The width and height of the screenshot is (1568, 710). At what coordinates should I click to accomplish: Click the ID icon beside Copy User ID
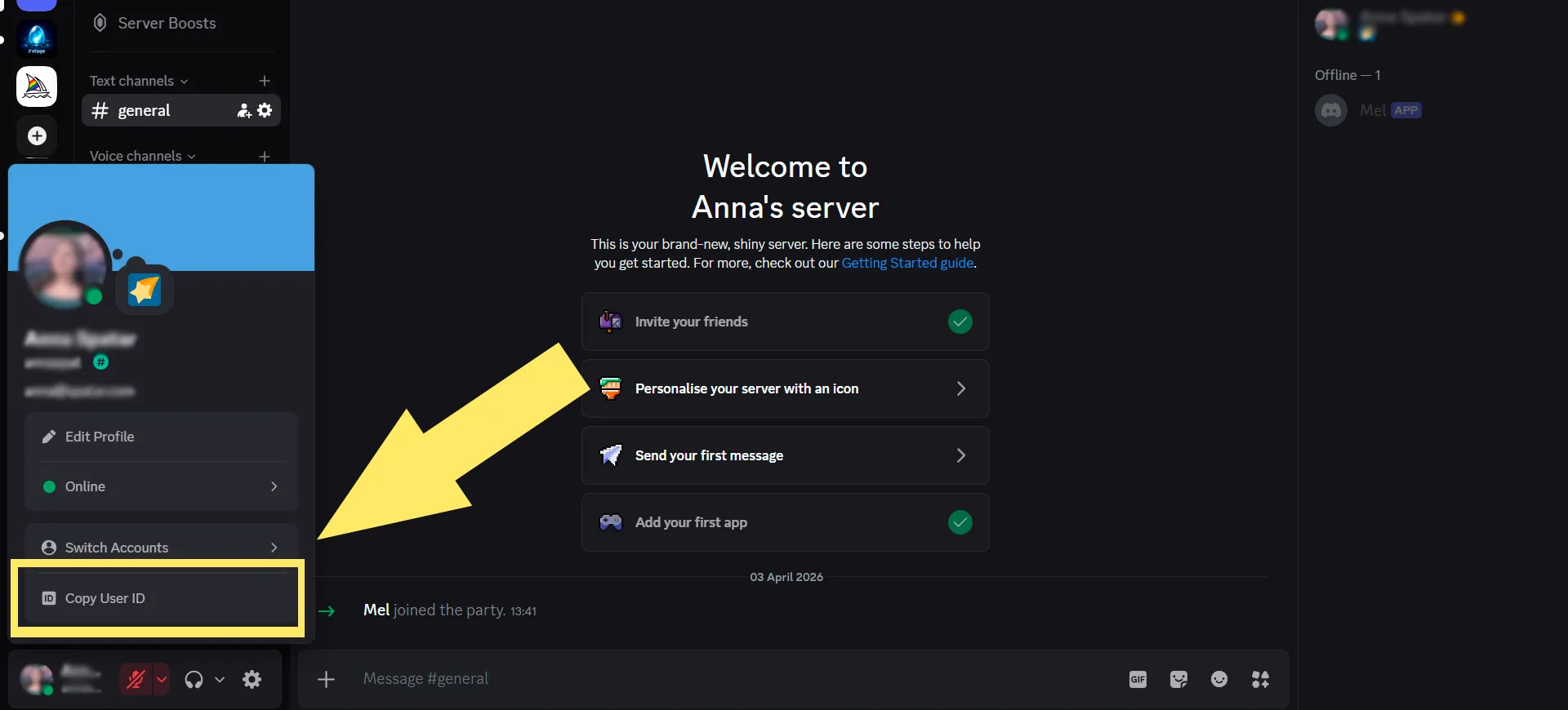(x=49, y=598)
